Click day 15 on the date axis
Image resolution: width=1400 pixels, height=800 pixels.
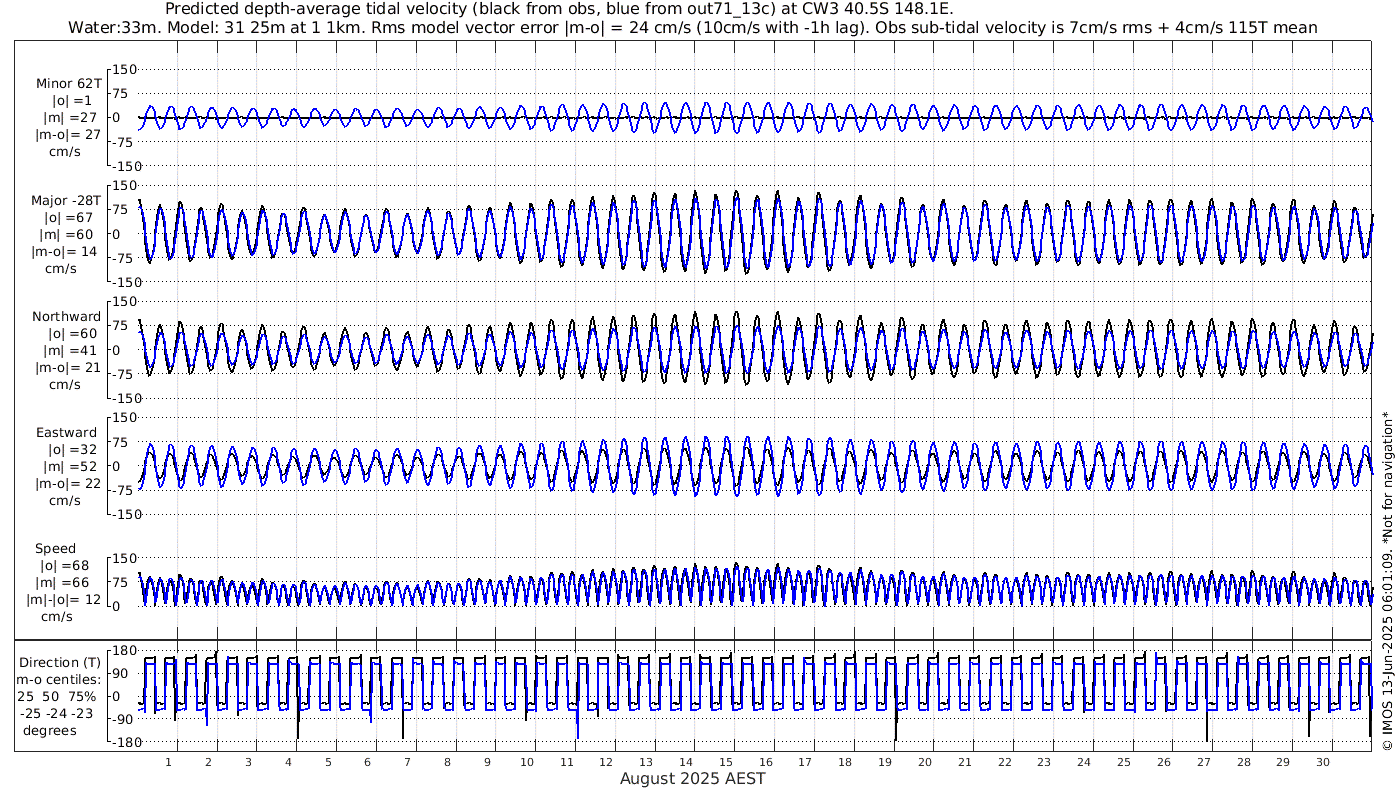click(726, 762)
